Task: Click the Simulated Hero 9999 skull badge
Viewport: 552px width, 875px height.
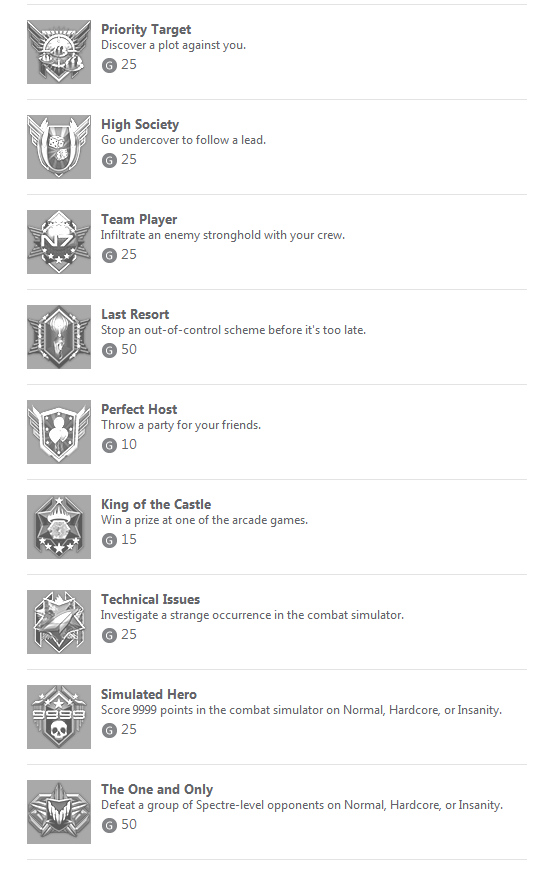Action: pyautogui.click(x=59, y=717)
